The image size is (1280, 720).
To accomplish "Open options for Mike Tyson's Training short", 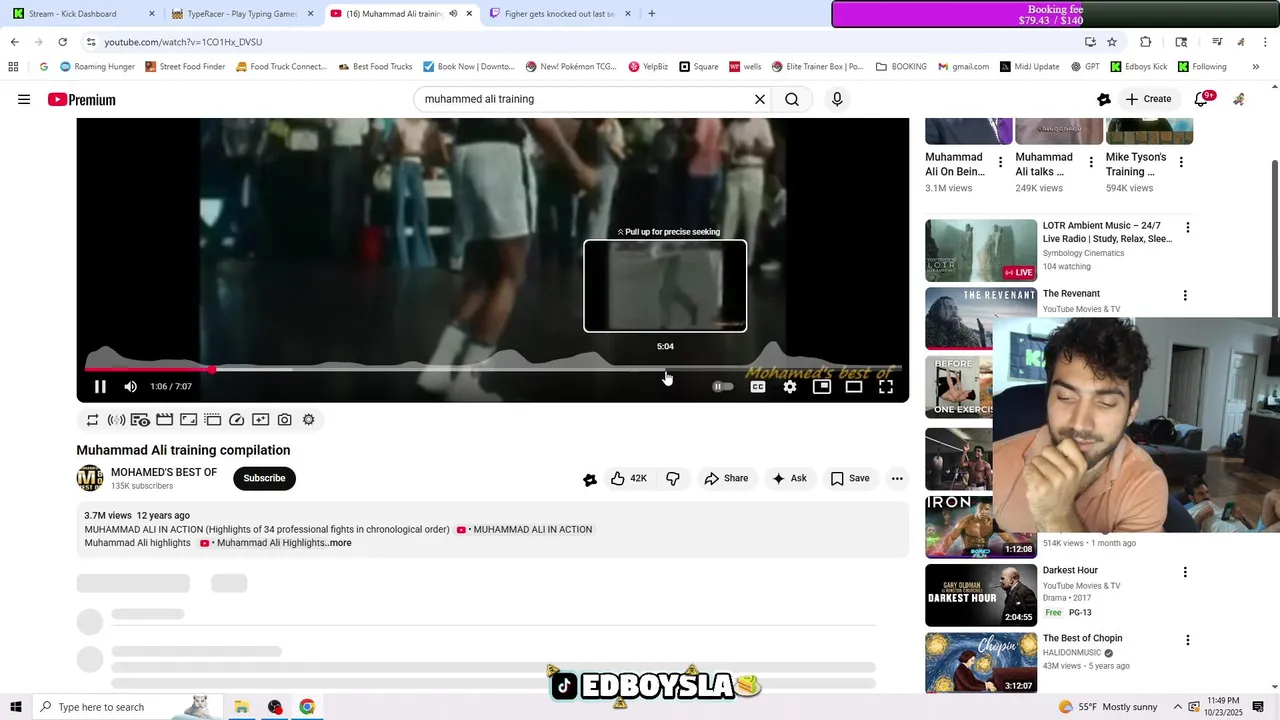I will pos(1181,162).
